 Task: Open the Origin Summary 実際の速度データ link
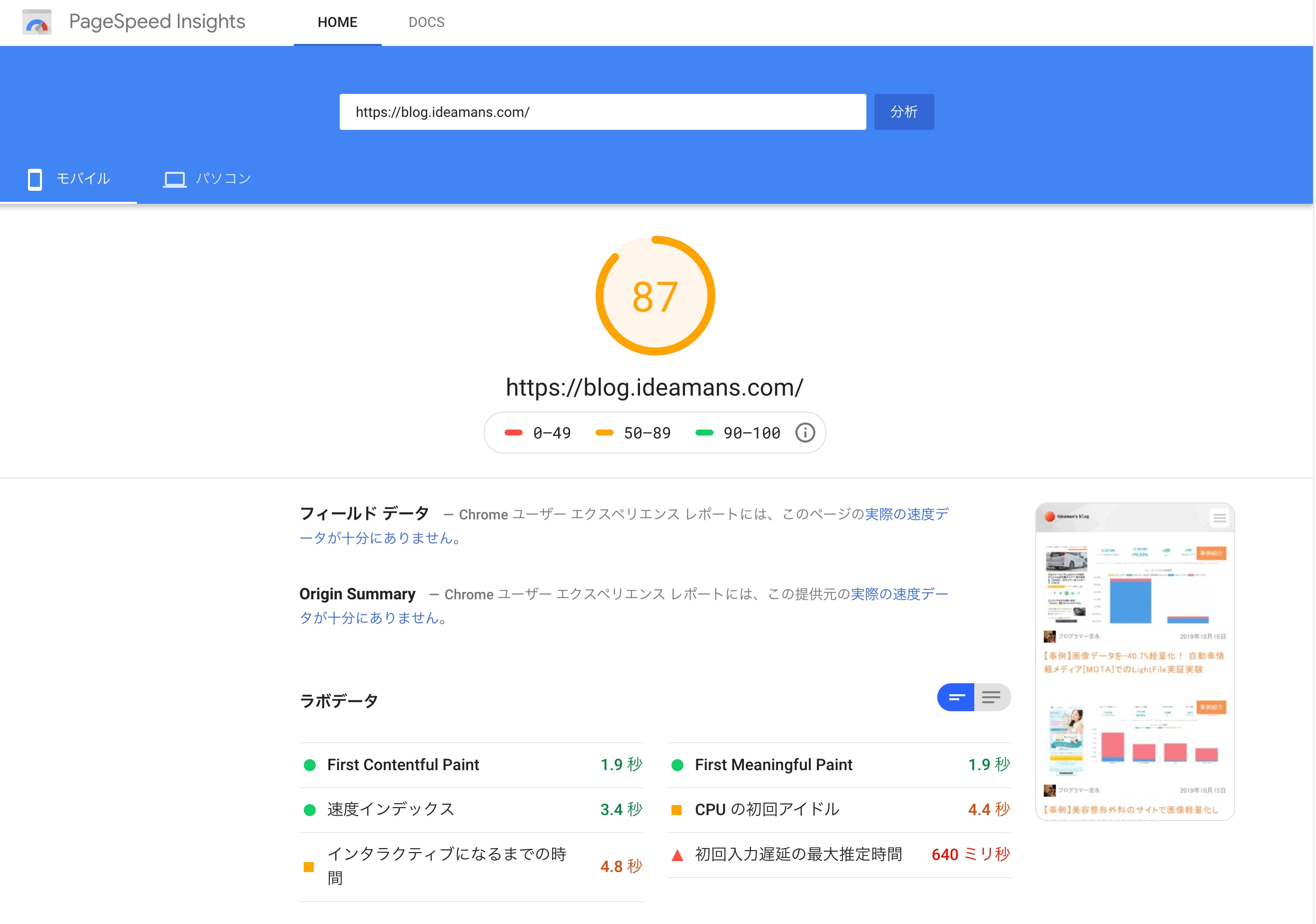pos(899,594)
